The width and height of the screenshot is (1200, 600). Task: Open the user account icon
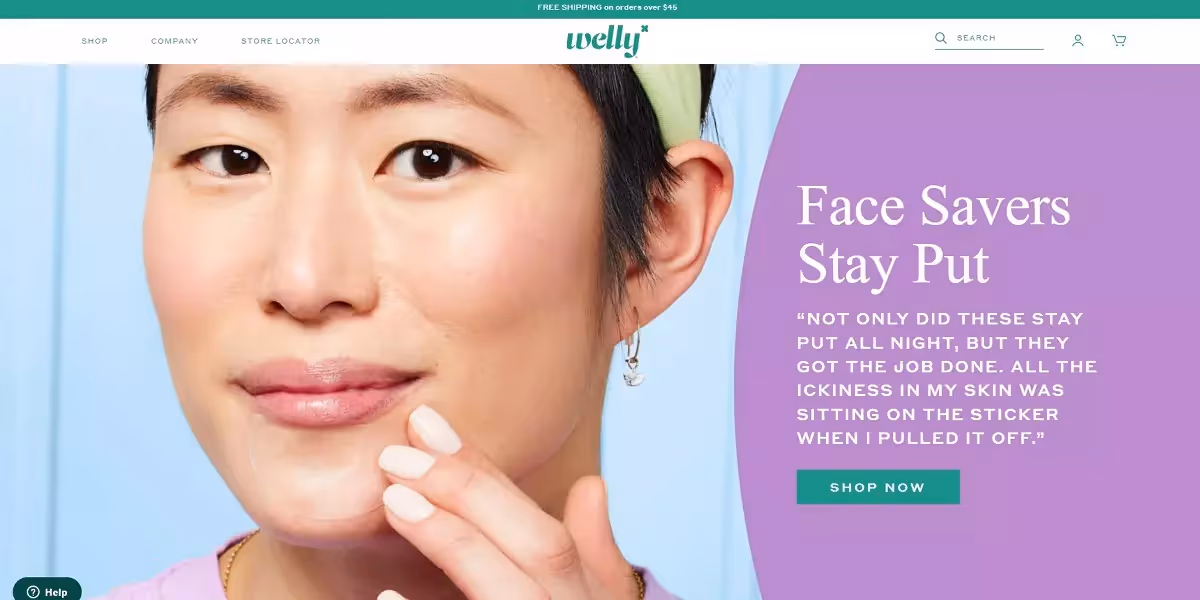coord(1078,41)
